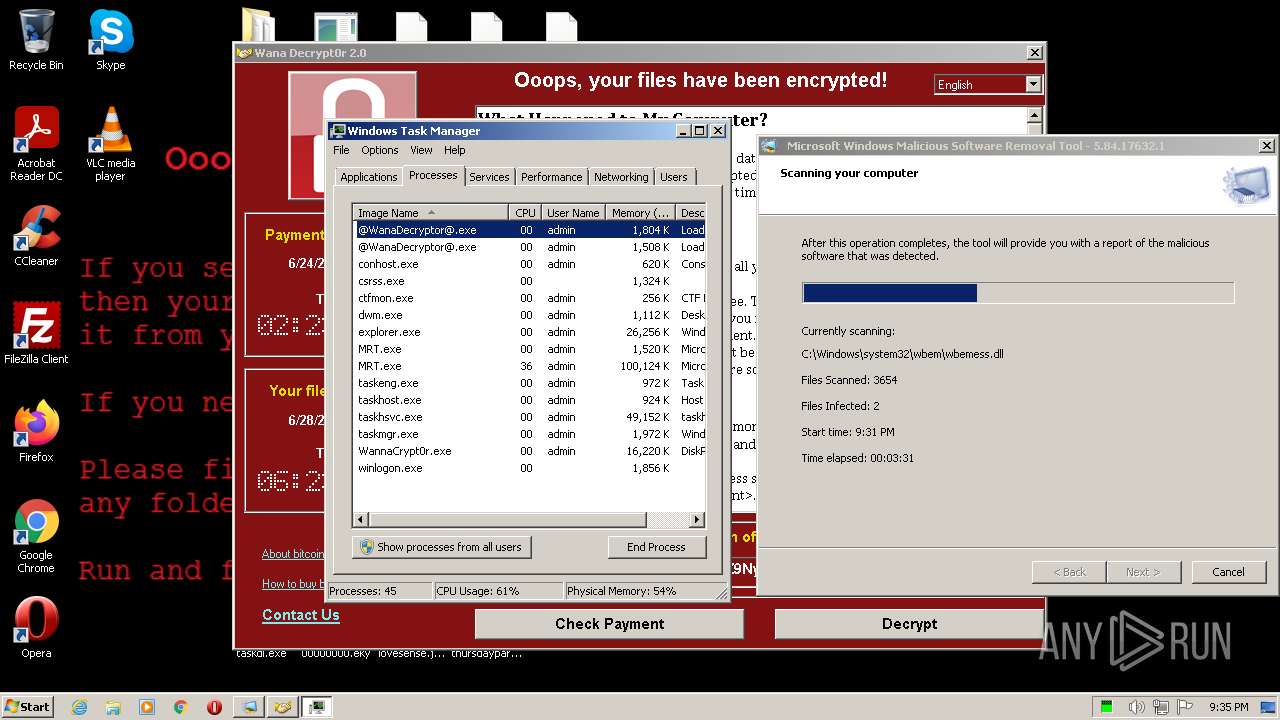Open Task Manager View menu

pyautogui.click(x=421, y=150)
